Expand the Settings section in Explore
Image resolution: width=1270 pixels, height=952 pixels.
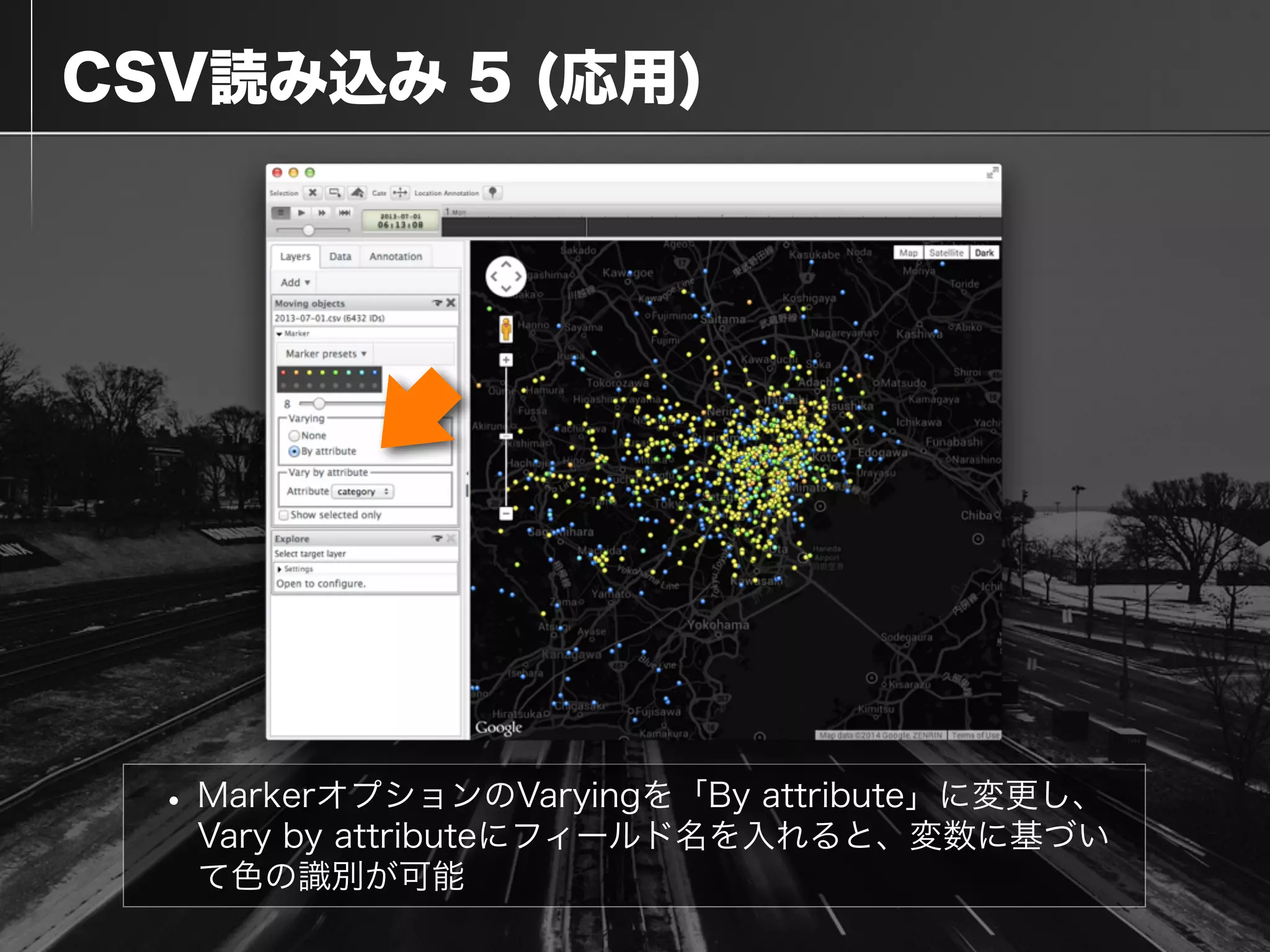point(280,569)
